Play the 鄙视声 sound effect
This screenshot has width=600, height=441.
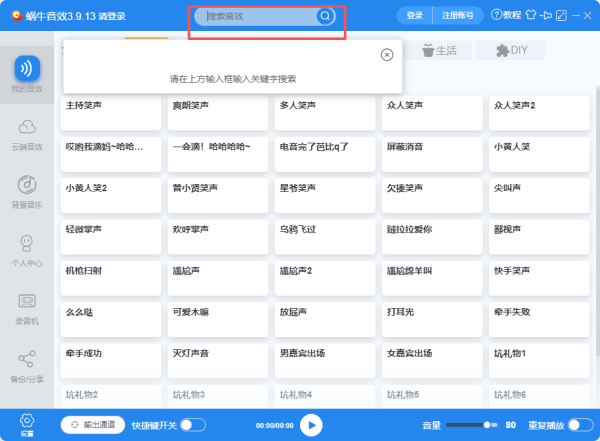[x=539, y=237]
